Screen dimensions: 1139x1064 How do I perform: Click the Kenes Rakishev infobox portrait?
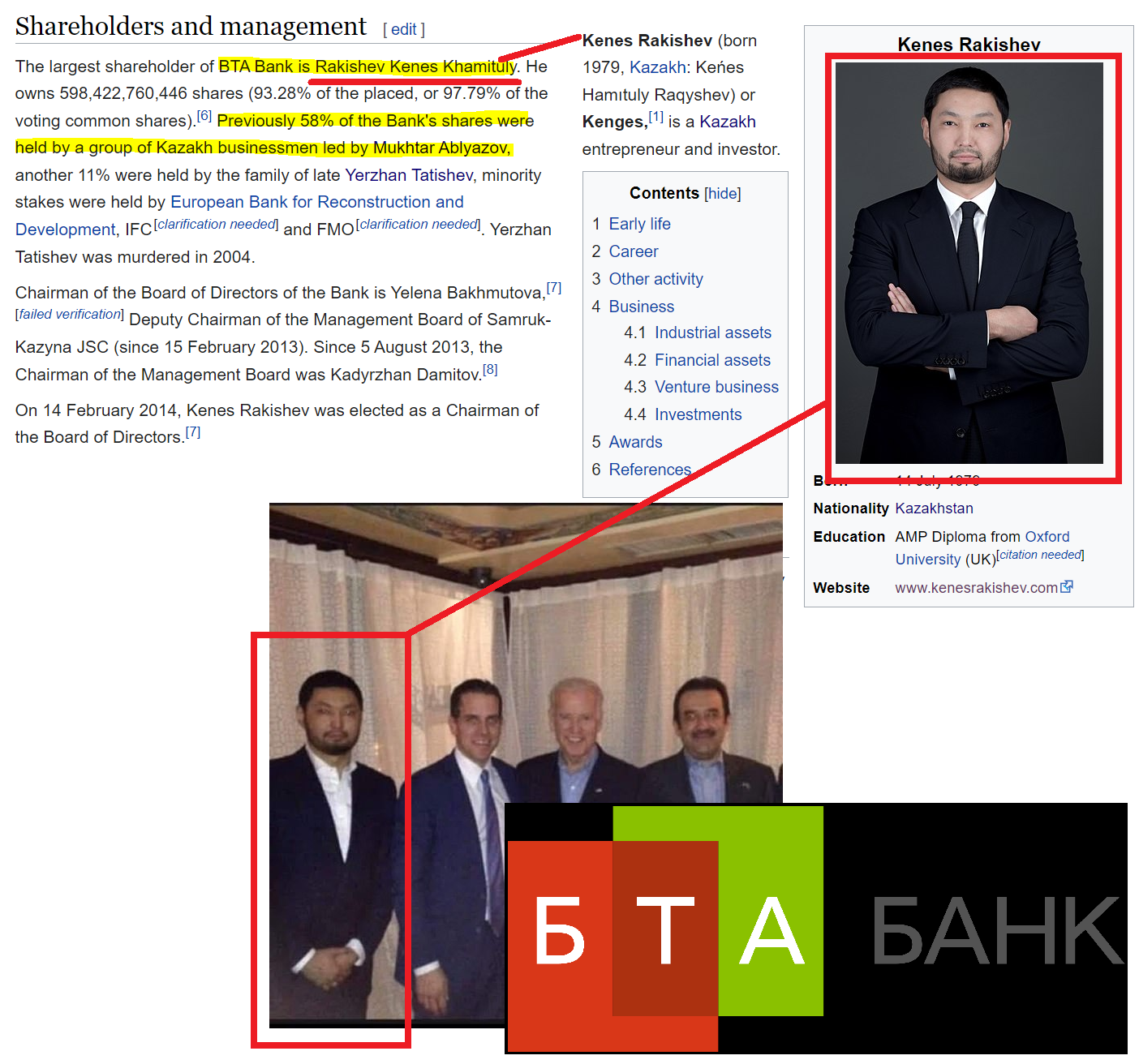pos(969,263)
